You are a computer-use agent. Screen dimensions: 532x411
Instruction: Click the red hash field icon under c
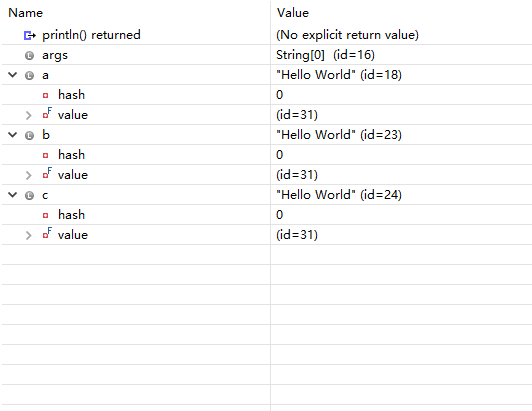[45, 216]
